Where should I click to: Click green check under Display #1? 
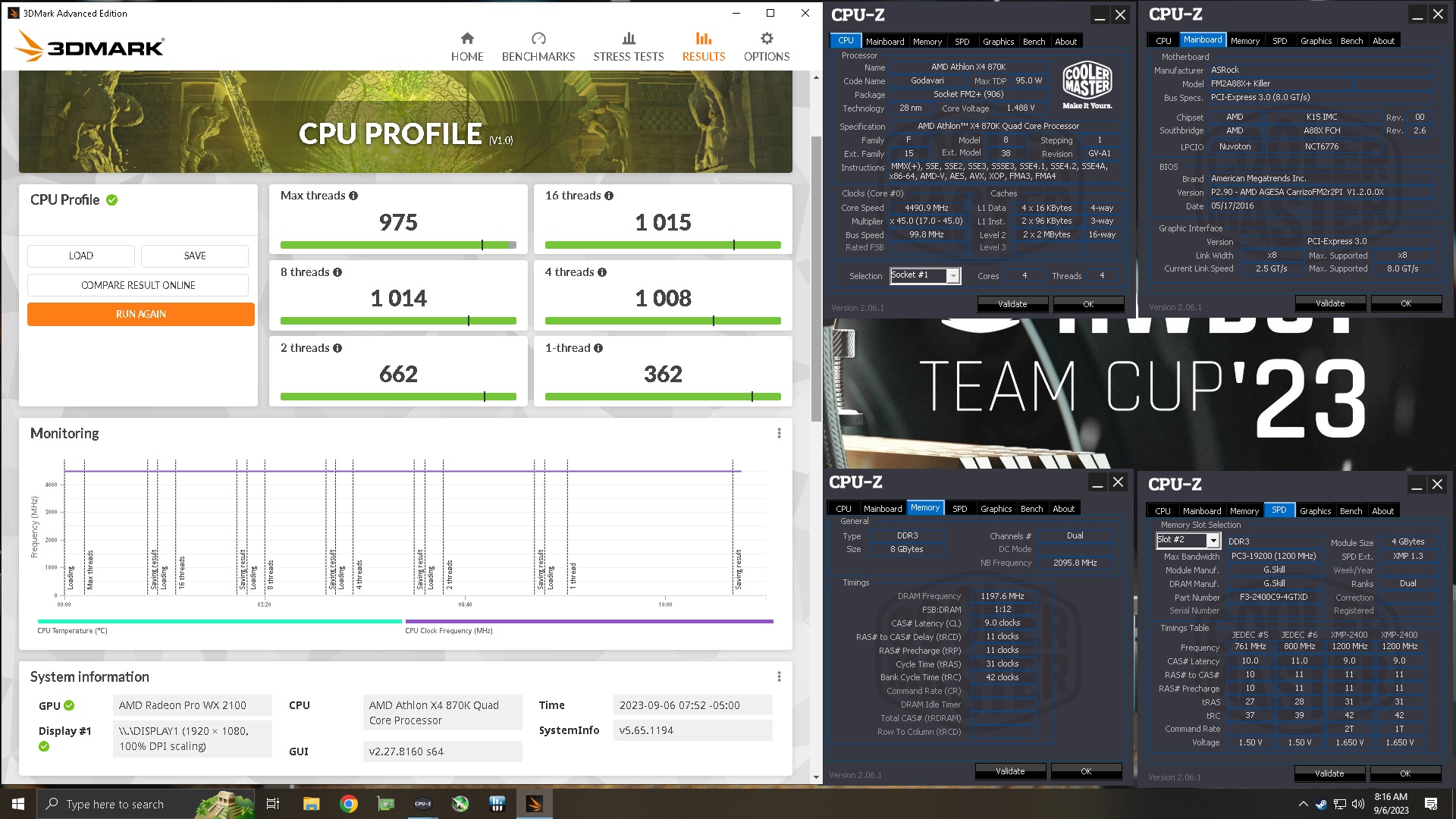(44, 746)
